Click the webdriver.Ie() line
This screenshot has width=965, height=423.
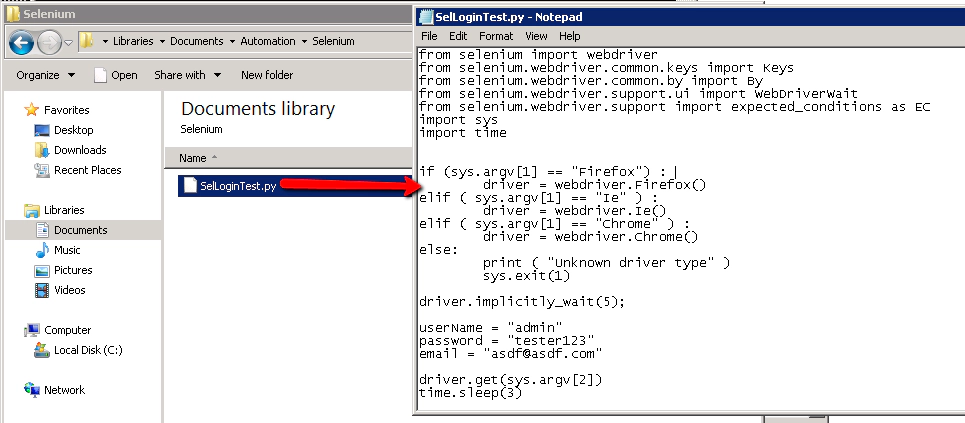[574, 211]
